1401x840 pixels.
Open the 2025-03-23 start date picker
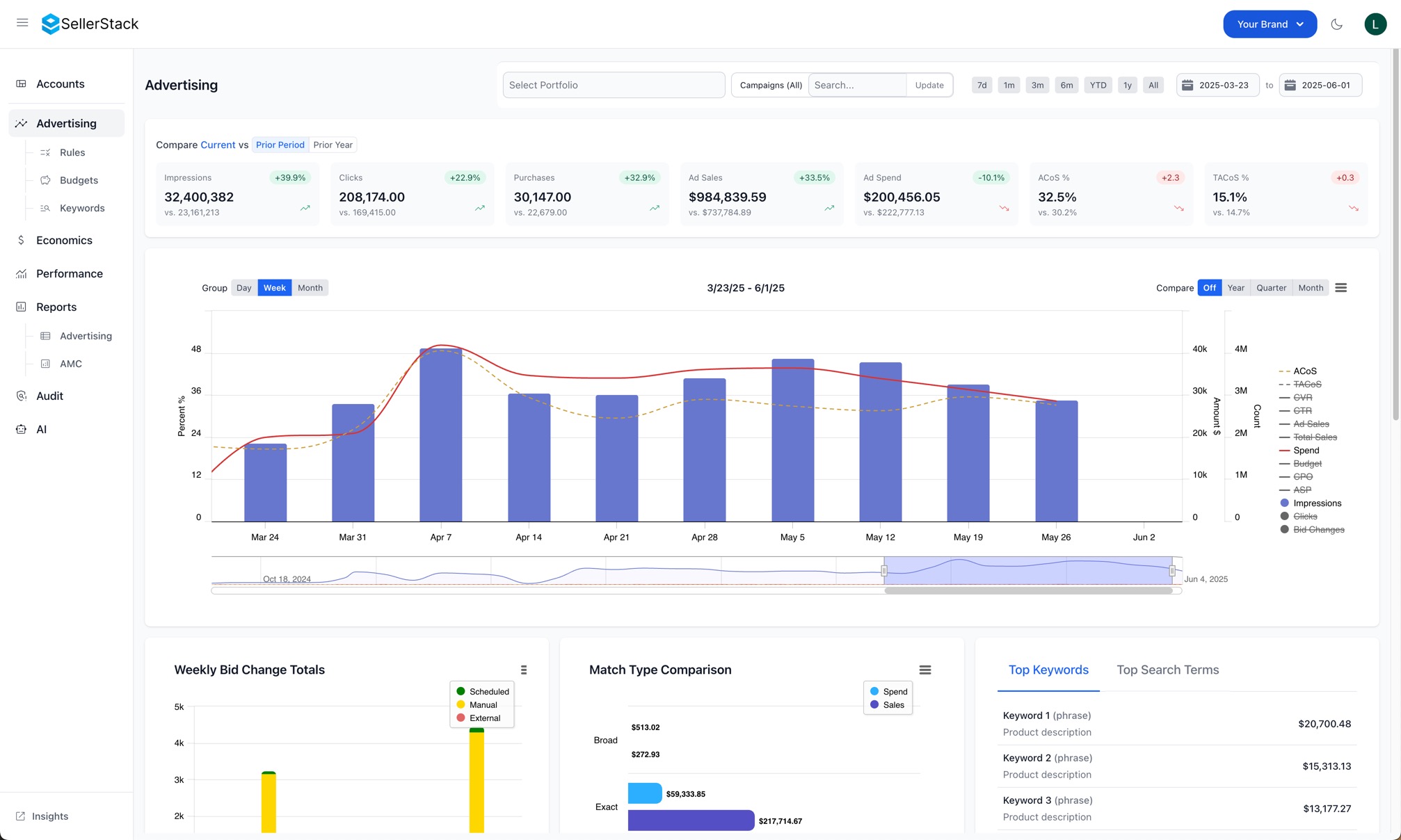[1217, 85]
